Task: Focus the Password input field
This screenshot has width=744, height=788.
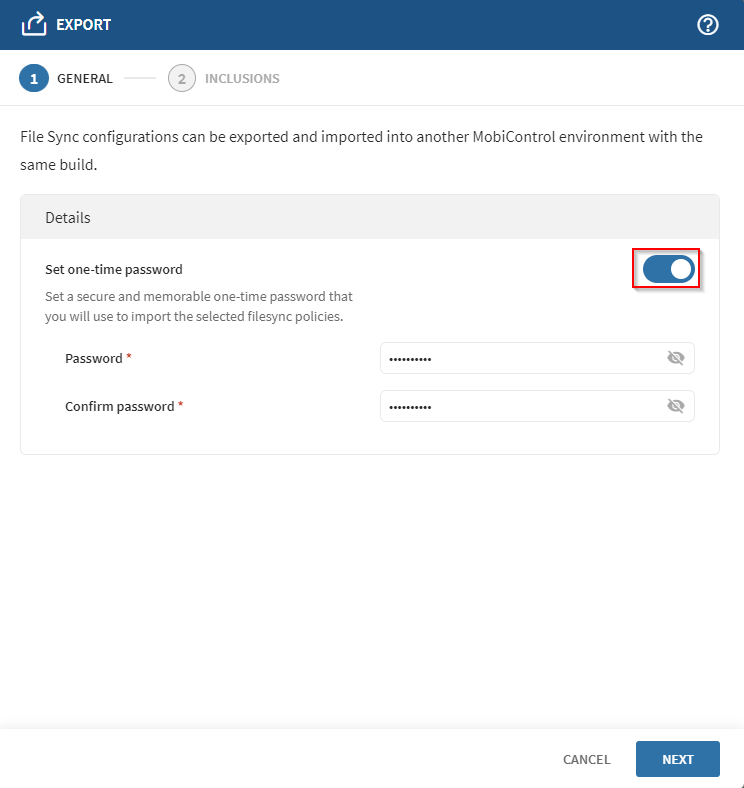Action: pyautogui.click(x=520, y=358)
